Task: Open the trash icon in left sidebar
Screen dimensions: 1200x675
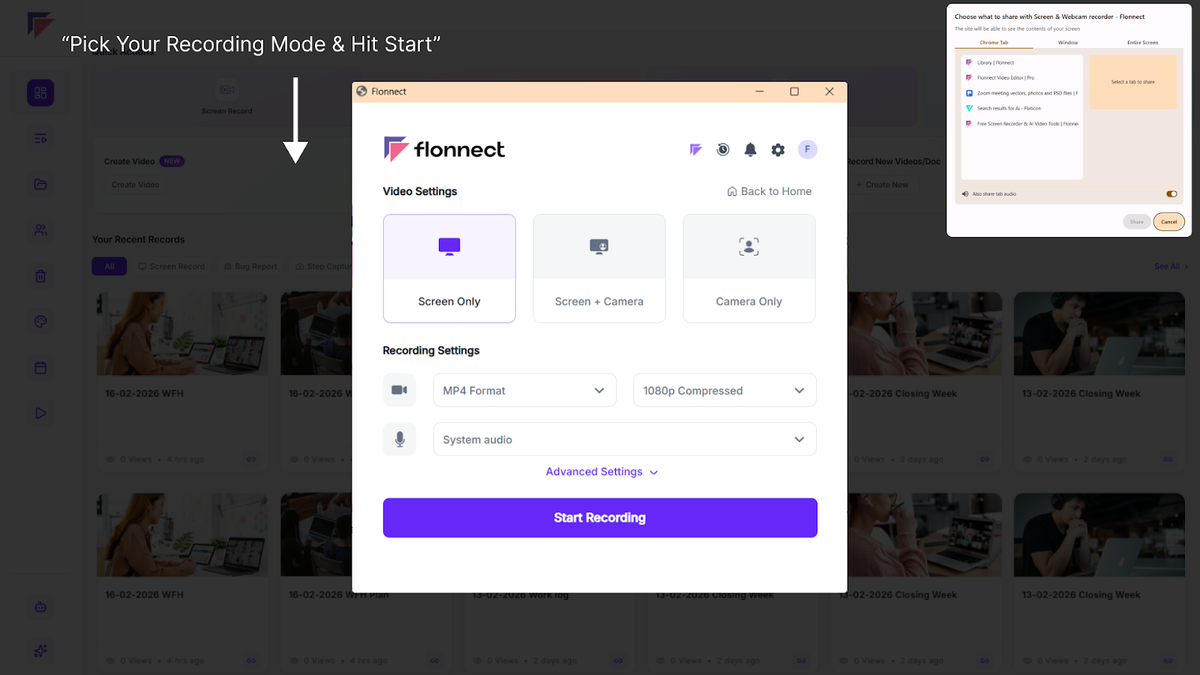Action: (x=41, y=276)
